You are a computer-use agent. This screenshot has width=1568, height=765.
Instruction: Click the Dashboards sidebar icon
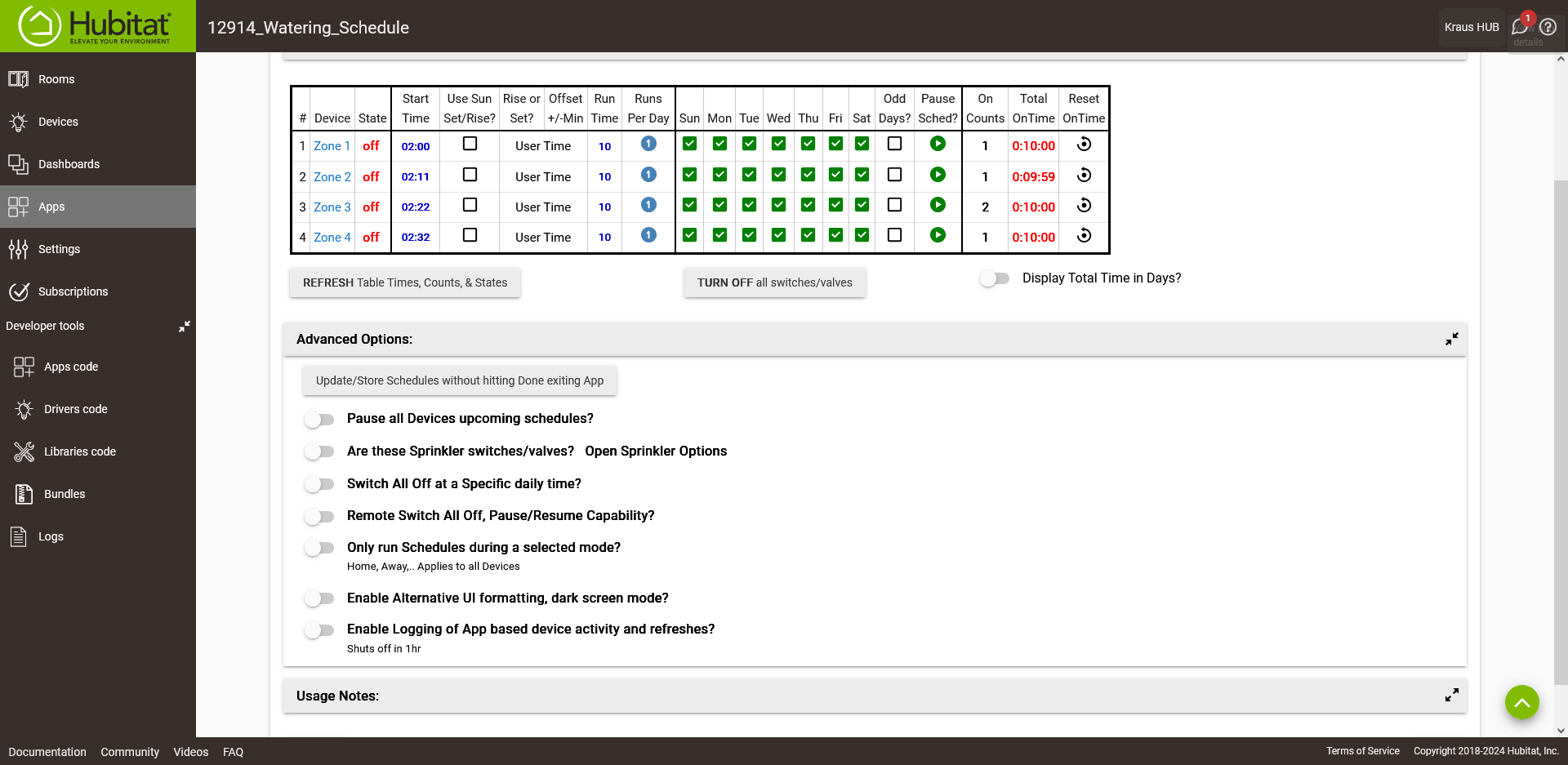pyautogui.click(x=18, y=164)
